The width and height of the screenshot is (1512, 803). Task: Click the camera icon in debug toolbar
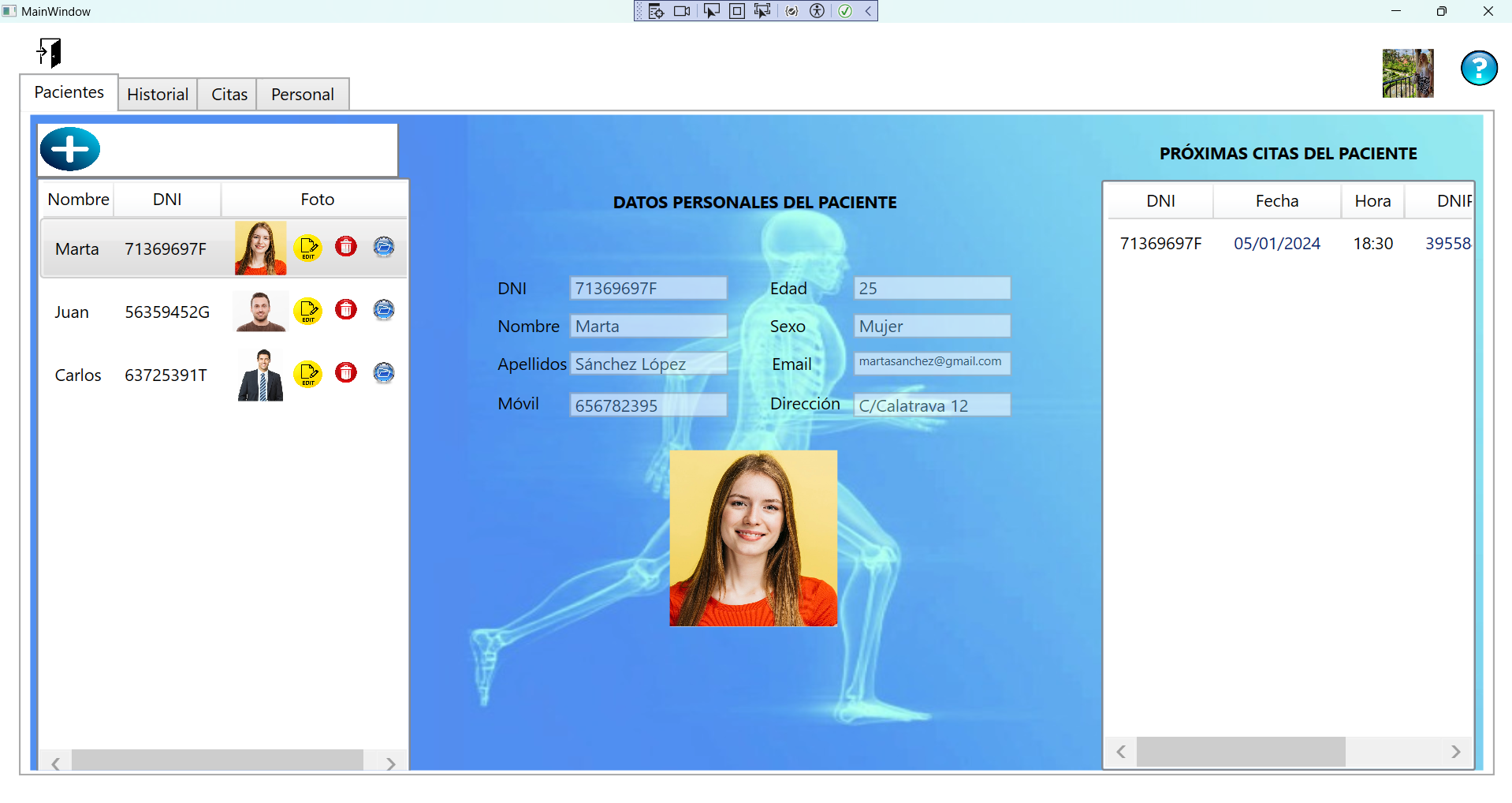click(x=682, y=11)
